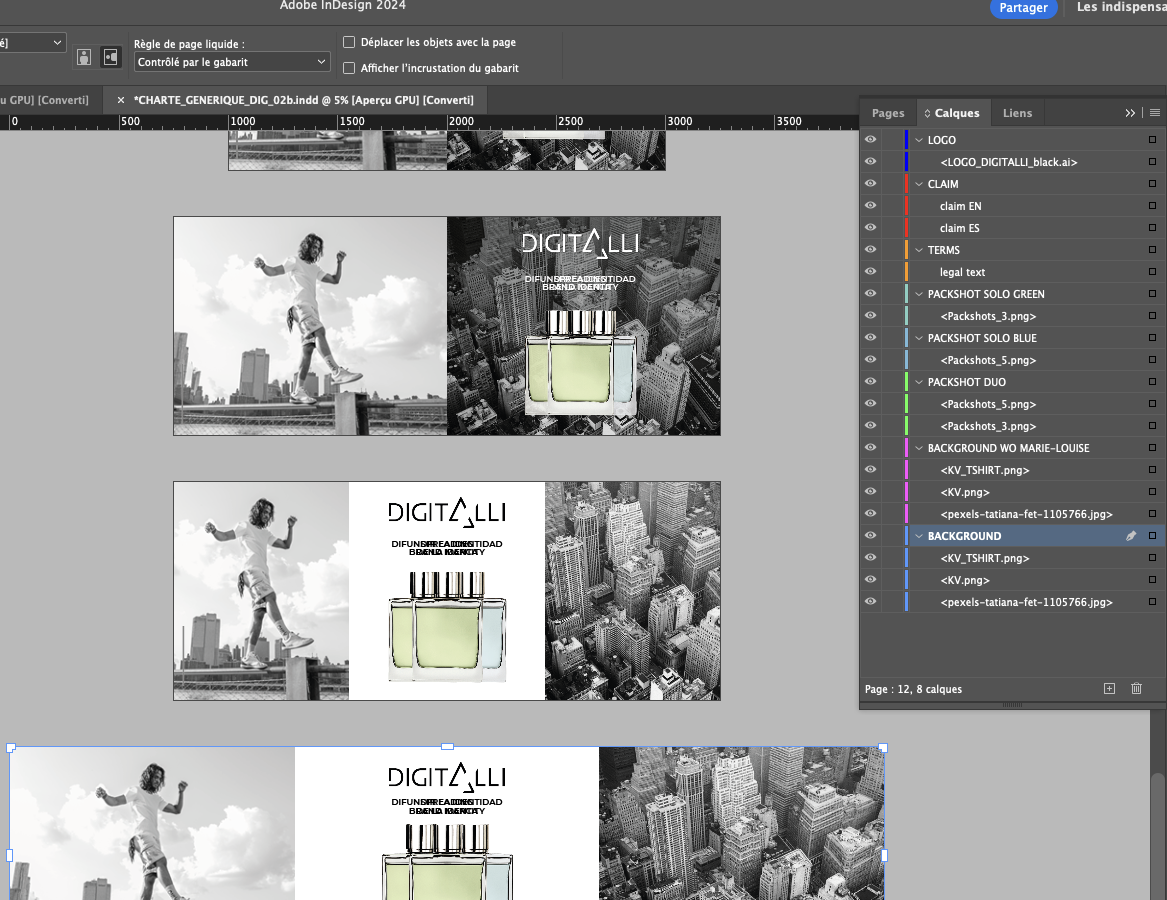Click the 'Page : 12, 8 calques' status text
Image resolution: width=1167 pixels, height=900 pixels.
pos(913,689)
